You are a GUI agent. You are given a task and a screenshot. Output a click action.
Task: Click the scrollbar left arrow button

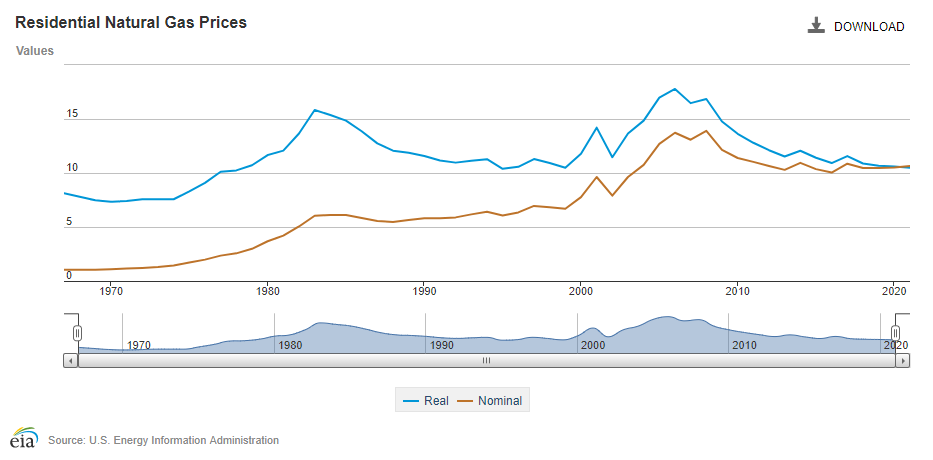71,360
